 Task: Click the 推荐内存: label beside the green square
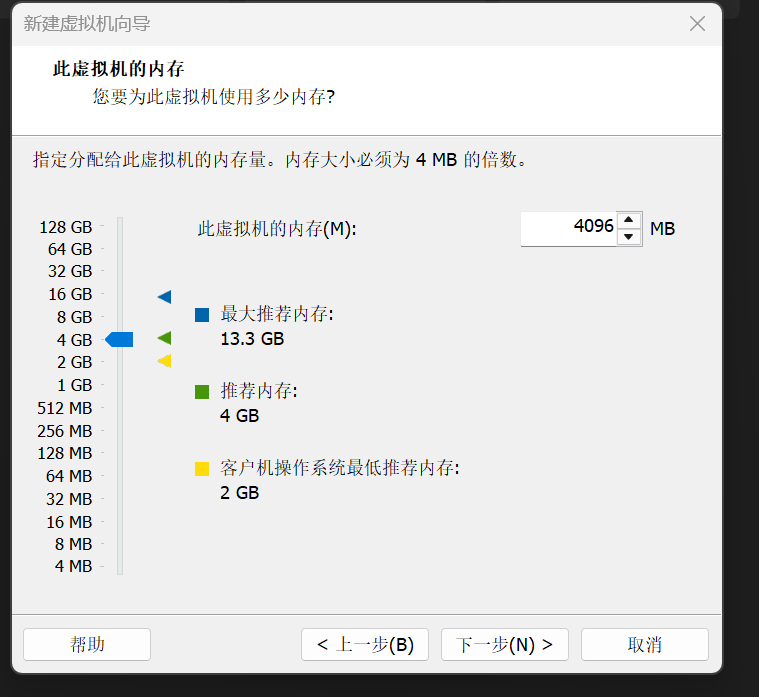259,391
